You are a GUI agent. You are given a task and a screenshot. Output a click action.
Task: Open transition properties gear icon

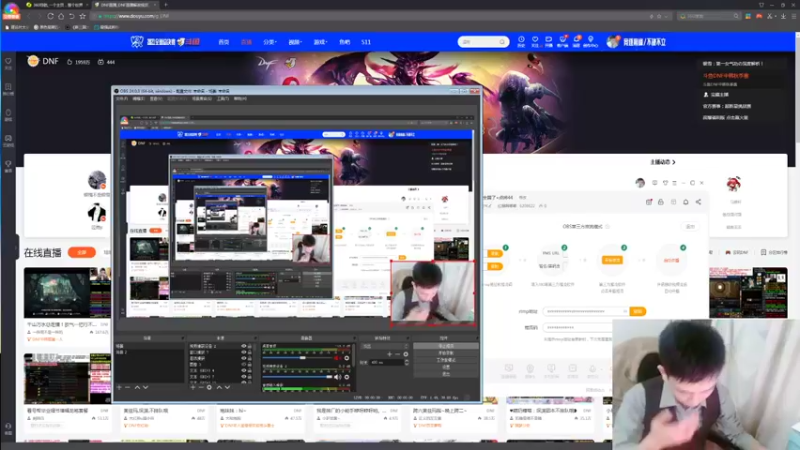coord(406,354)
